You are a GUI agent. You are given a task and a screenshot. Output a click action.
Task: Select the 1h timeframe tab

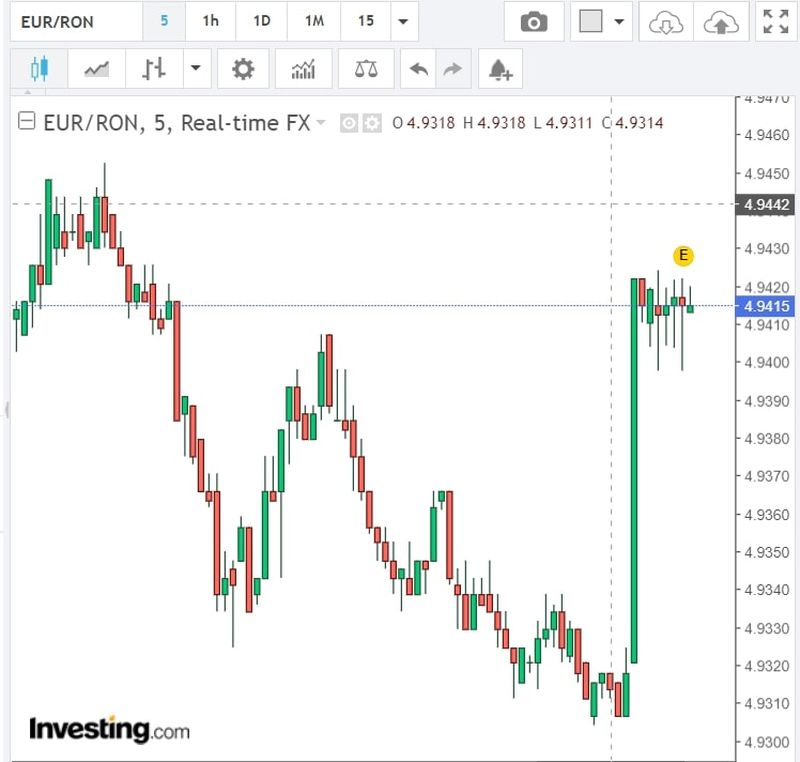(x=210, y=21)
